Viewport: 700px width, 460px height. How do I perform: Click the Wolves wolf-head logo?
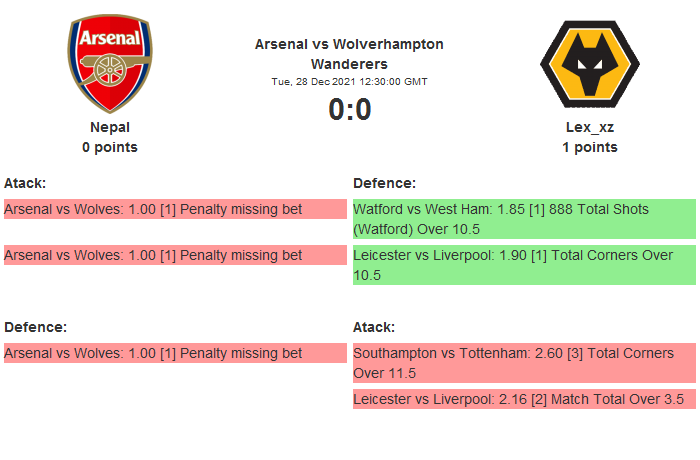[589, 65]
